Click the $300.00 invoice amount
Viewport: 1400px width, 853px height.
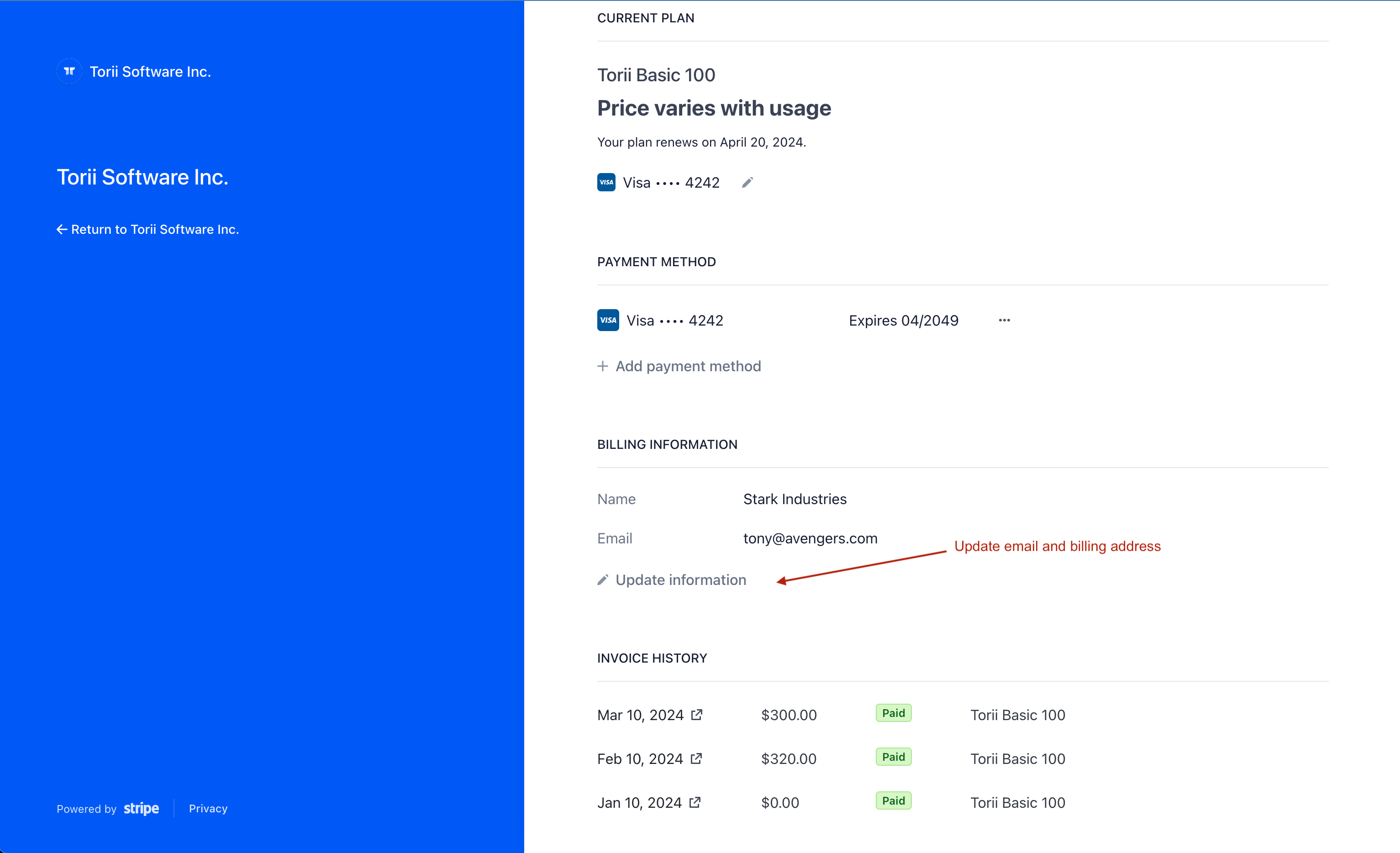(x=789, y=715)
